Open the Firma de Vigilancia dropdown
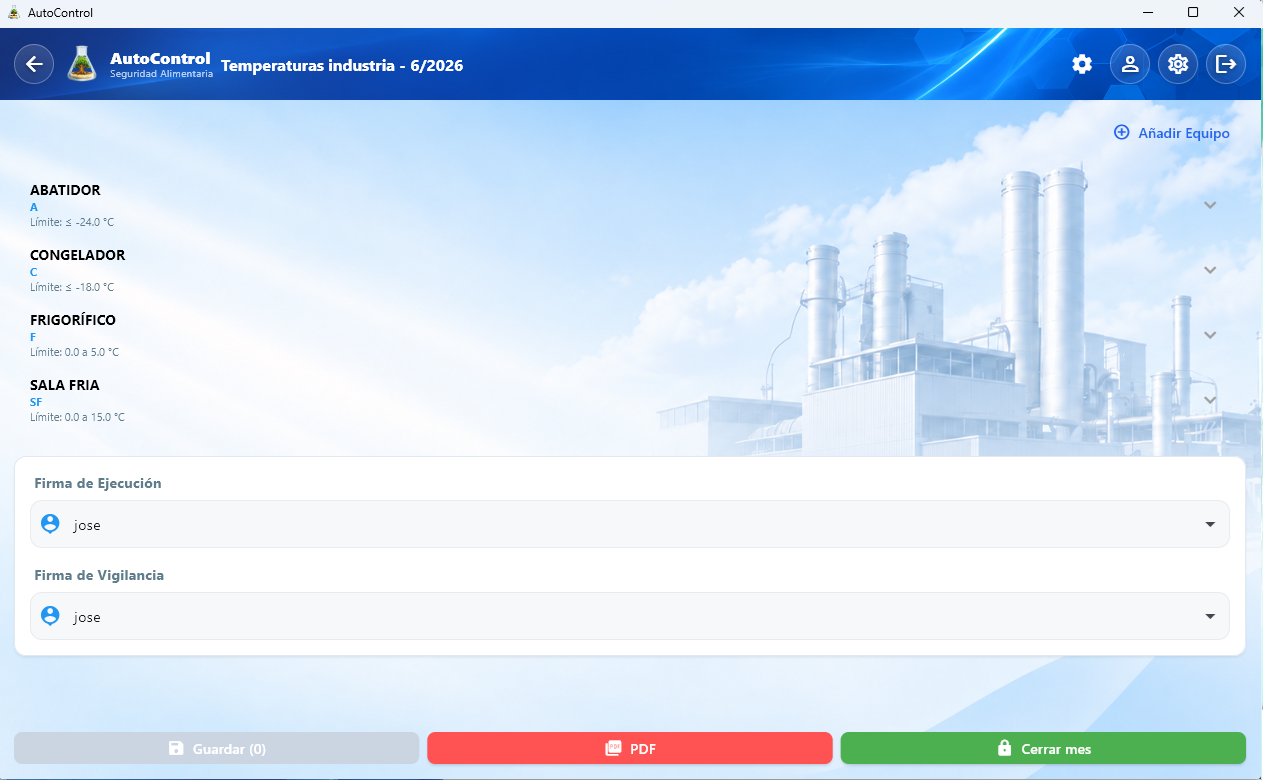 pos(630,616)
